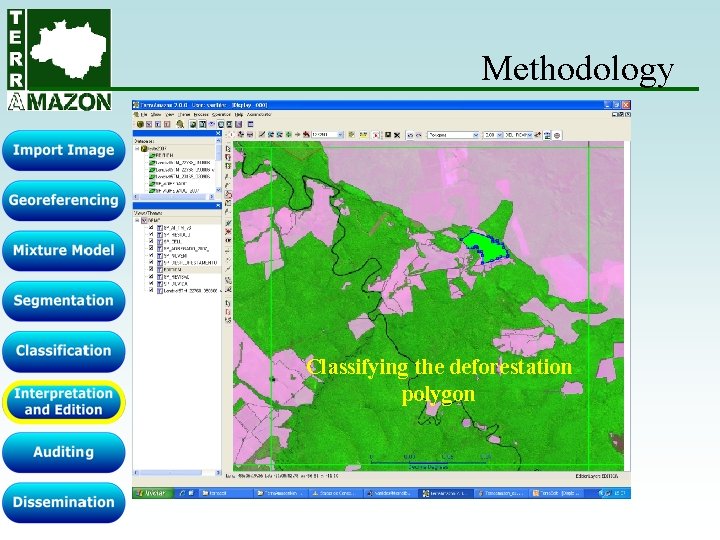Click the Databases panel horizontal scrollbar
Viewport: 720px width, 540px height.
(174, 197)
